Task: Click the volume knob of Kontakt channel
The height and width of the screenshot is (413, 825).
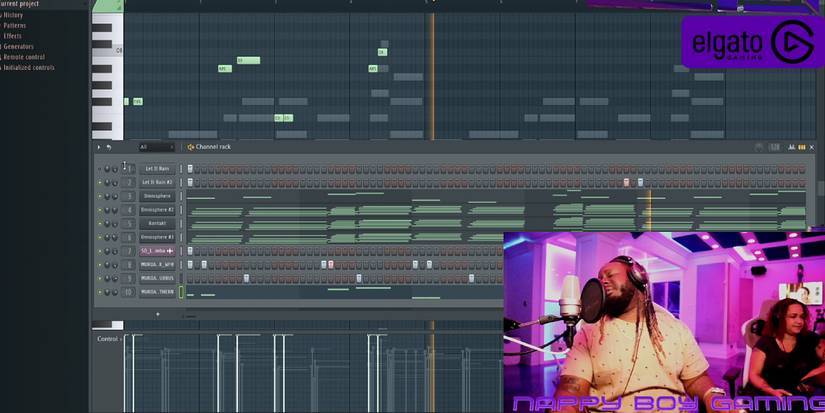Action: [x=115, y=224]
